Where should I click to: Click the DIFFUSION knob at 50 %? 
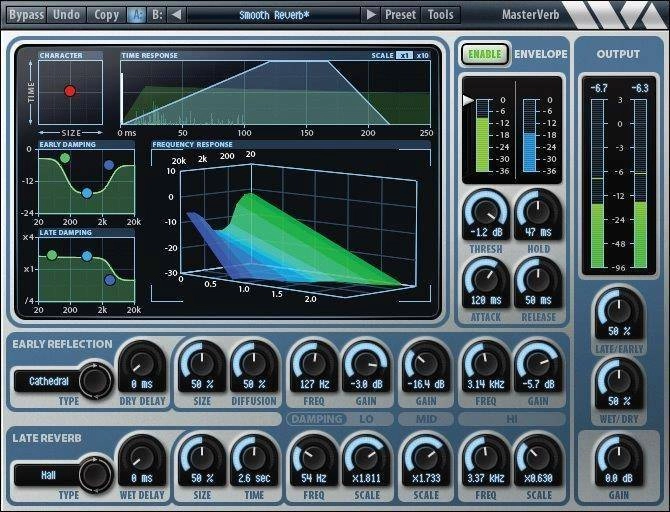pyautogui.click(x=254, y=366)
